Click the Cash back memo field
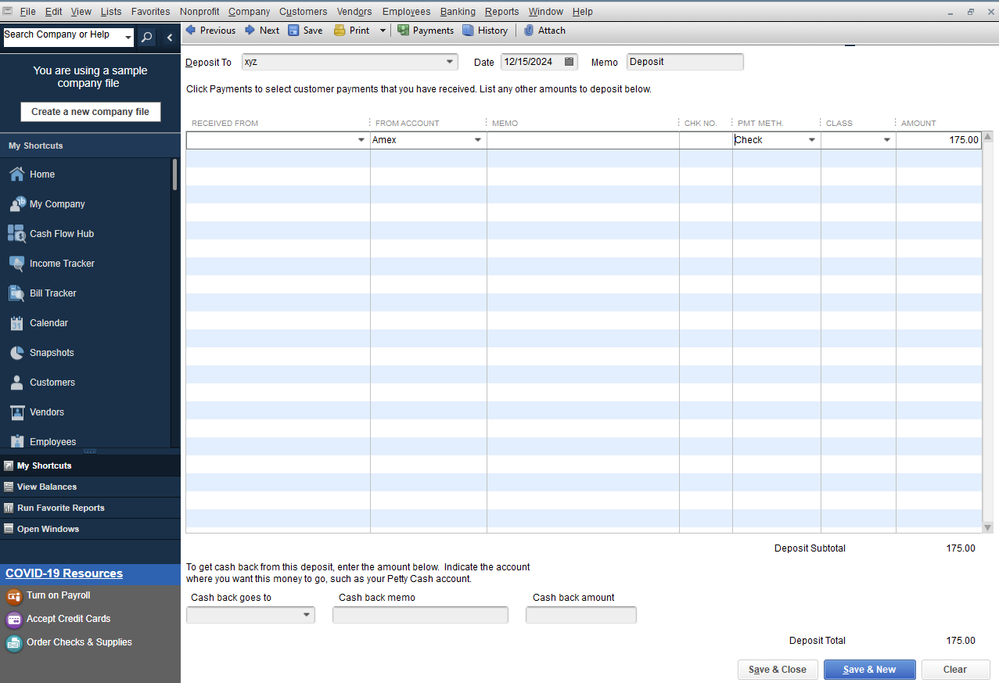This screenshot has height=683, width=999. pos(420,615)
